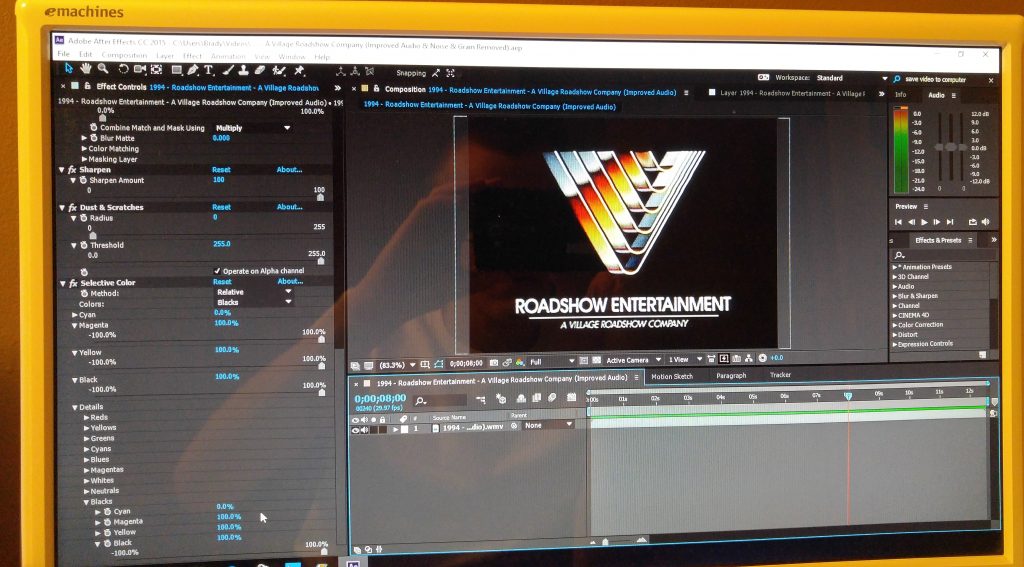Mute layer 1 audio speaker switch

(364, 430)
